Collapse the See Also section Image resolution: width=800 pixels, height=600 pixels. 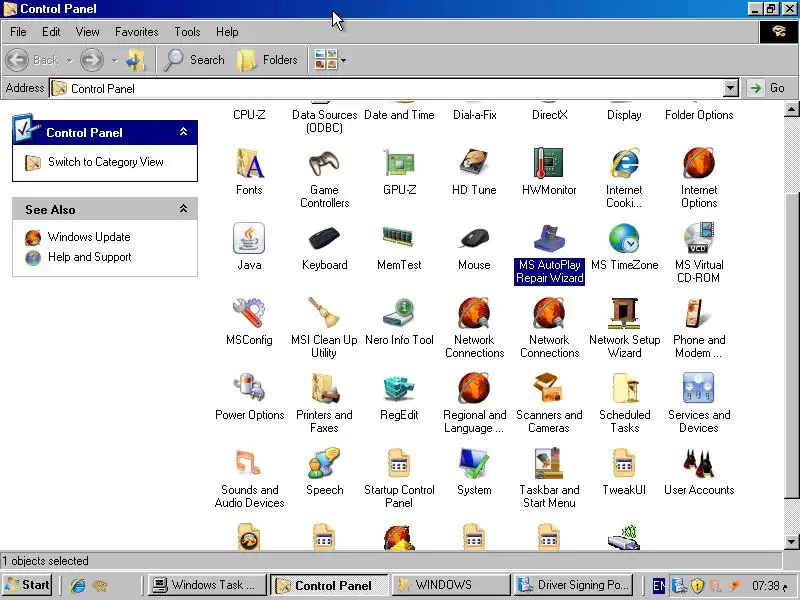click(184, 209)
